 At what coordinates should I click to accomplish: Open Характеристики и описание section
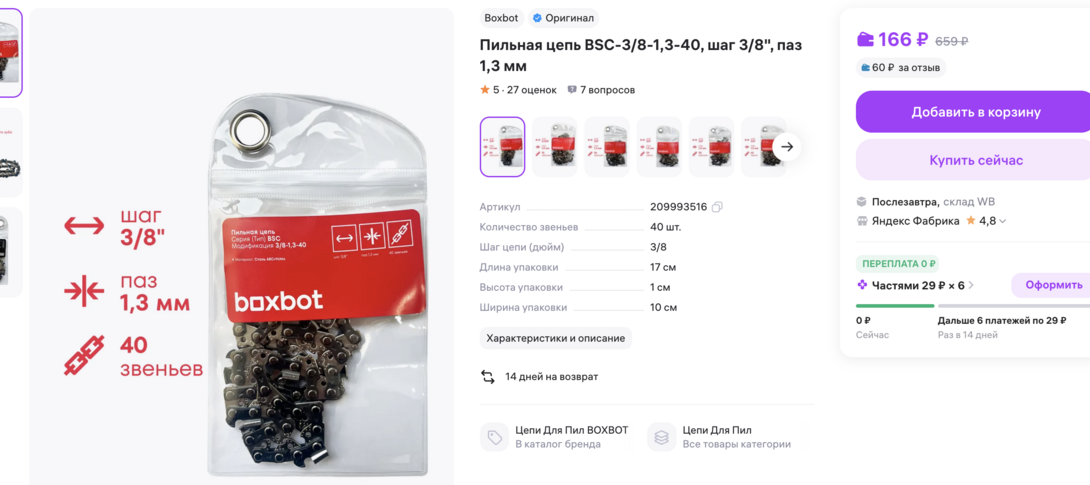[555, 338]
